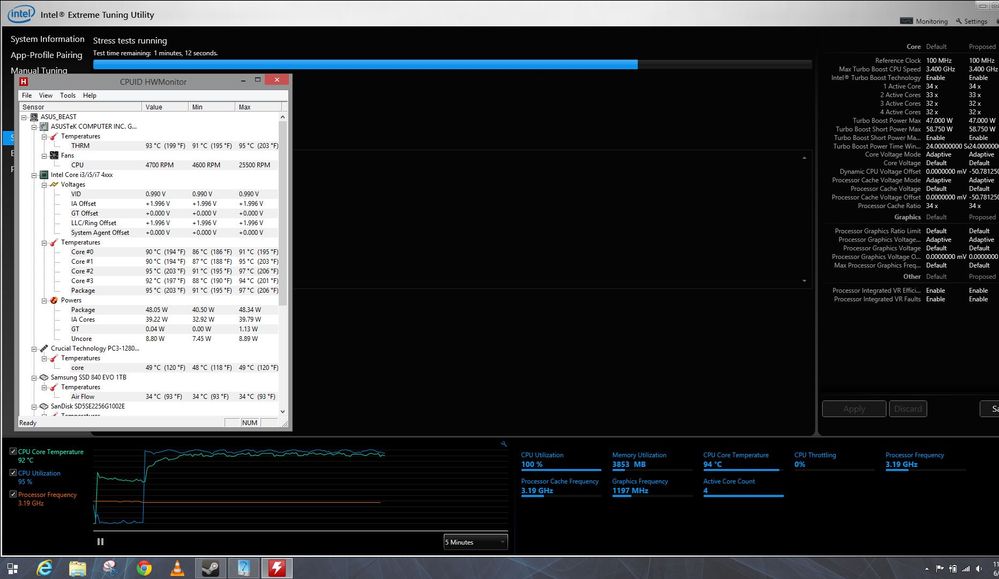Click the Intel XTU lightning taskbar icon
Image resolution: width=999 pixels, height=579 pixels.
point(277,568)
